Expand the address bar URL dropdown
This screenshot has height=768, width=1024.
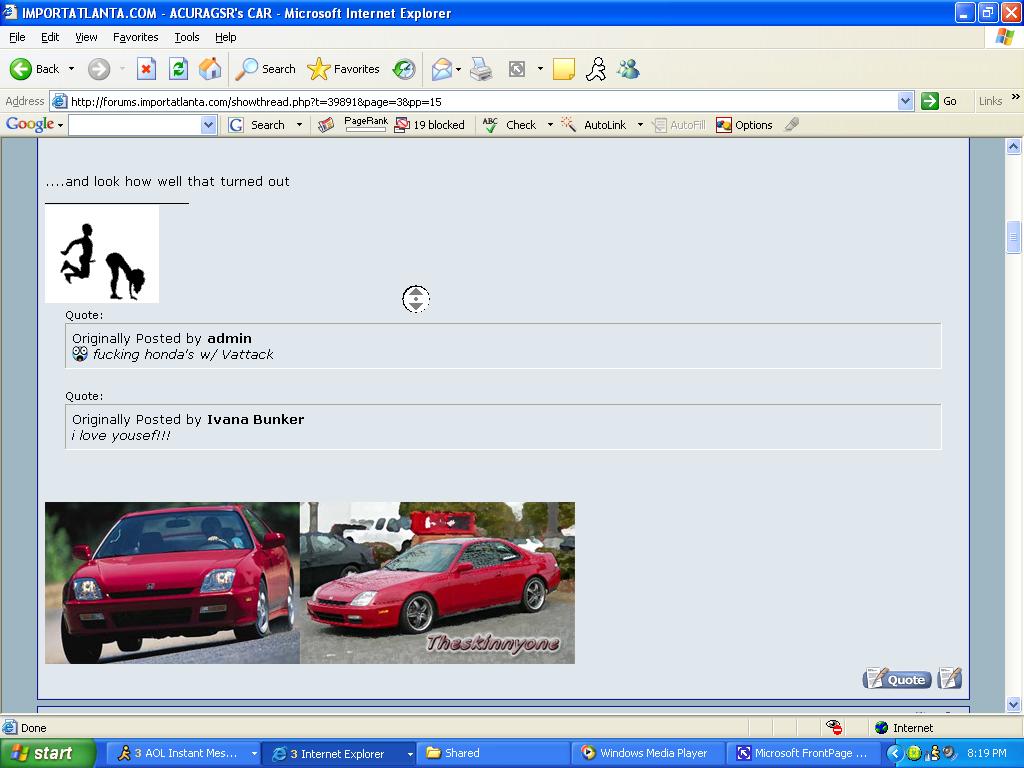point(905,101)
